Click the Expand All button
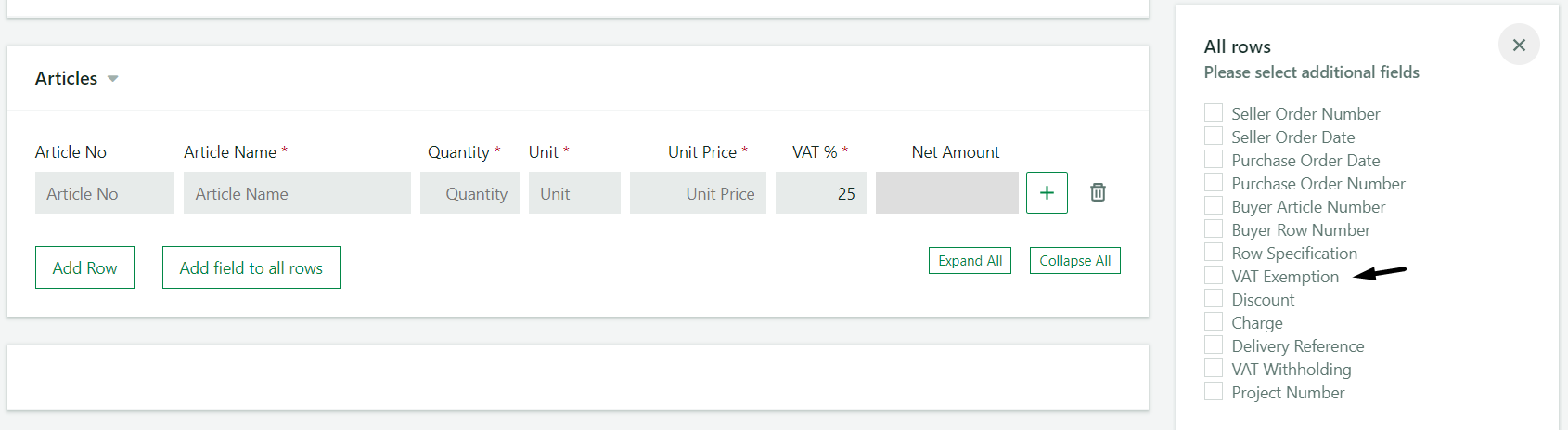This screenshot has width=1568, height=430. [970, 261]
